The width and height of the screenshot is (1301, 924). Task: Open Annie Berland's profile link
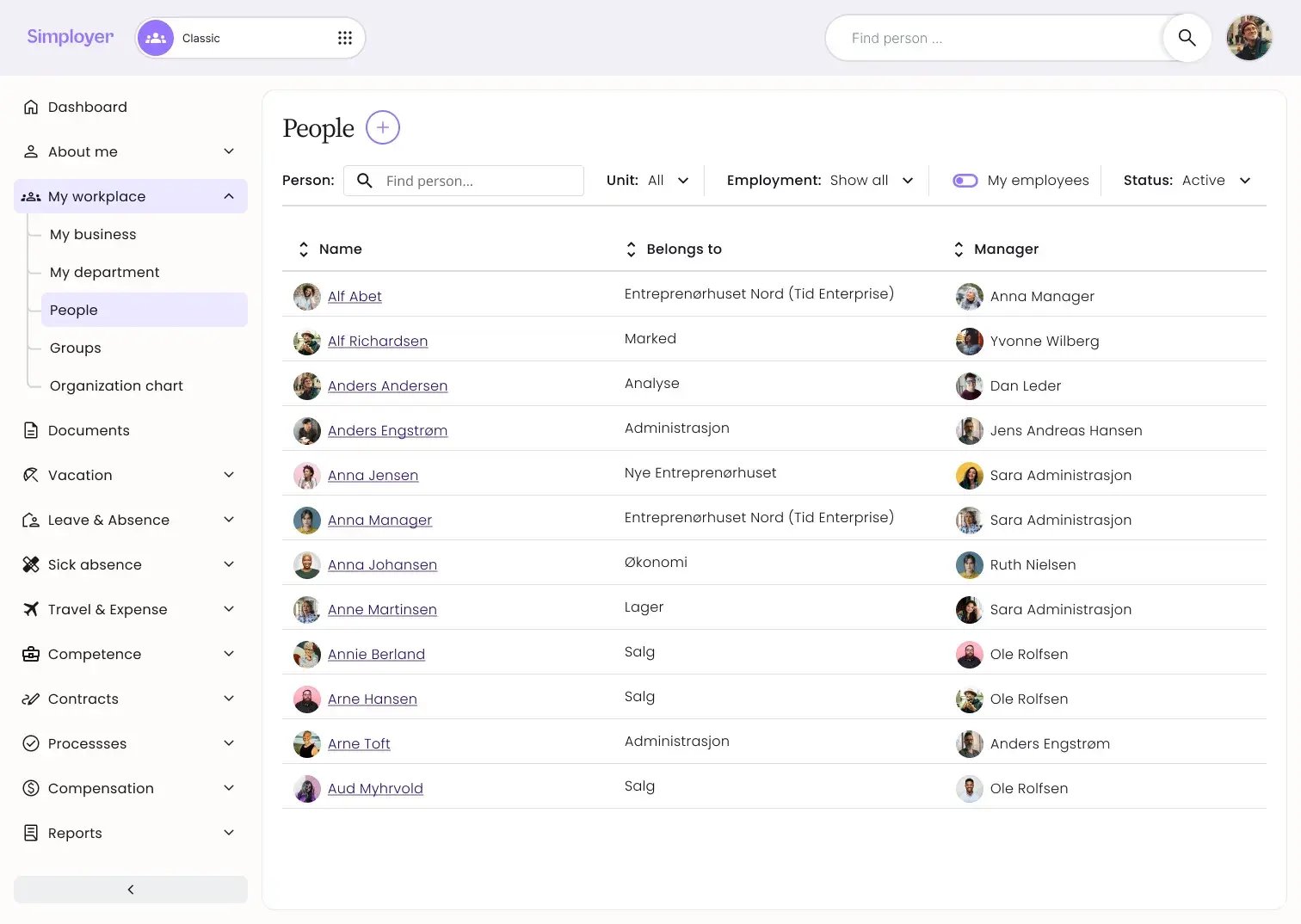pos(376,654)
